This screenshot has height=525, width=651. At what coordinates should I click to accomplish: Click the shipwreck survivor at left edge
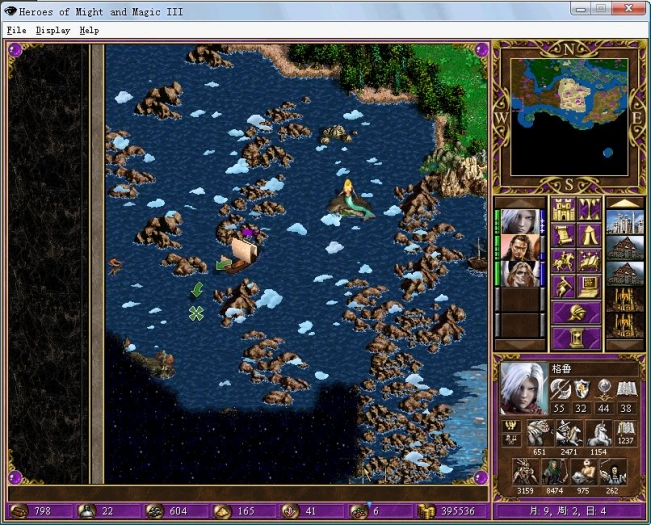click(115, 266)
